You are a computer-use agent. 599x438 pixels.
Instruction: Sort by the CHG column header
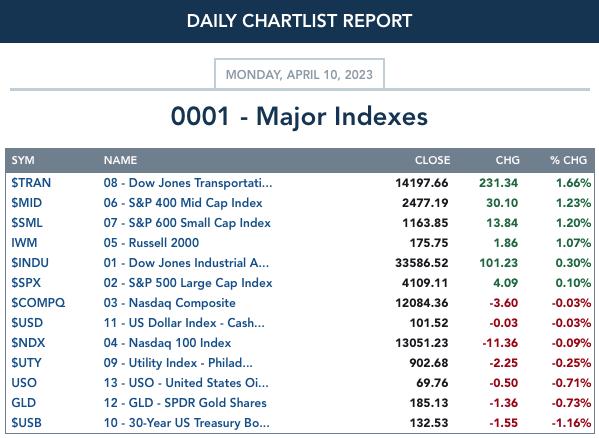pyautogui.click(x=507, y=160)
